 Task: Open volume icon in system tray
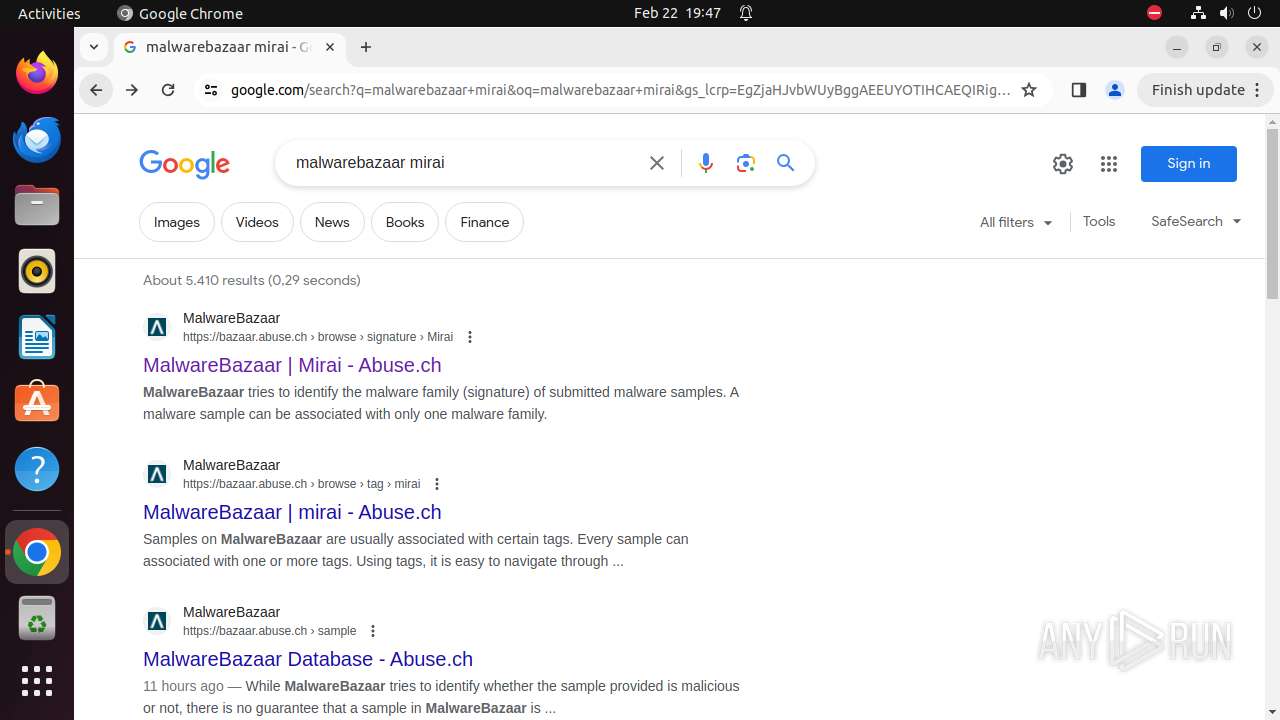click(1227, 13)
